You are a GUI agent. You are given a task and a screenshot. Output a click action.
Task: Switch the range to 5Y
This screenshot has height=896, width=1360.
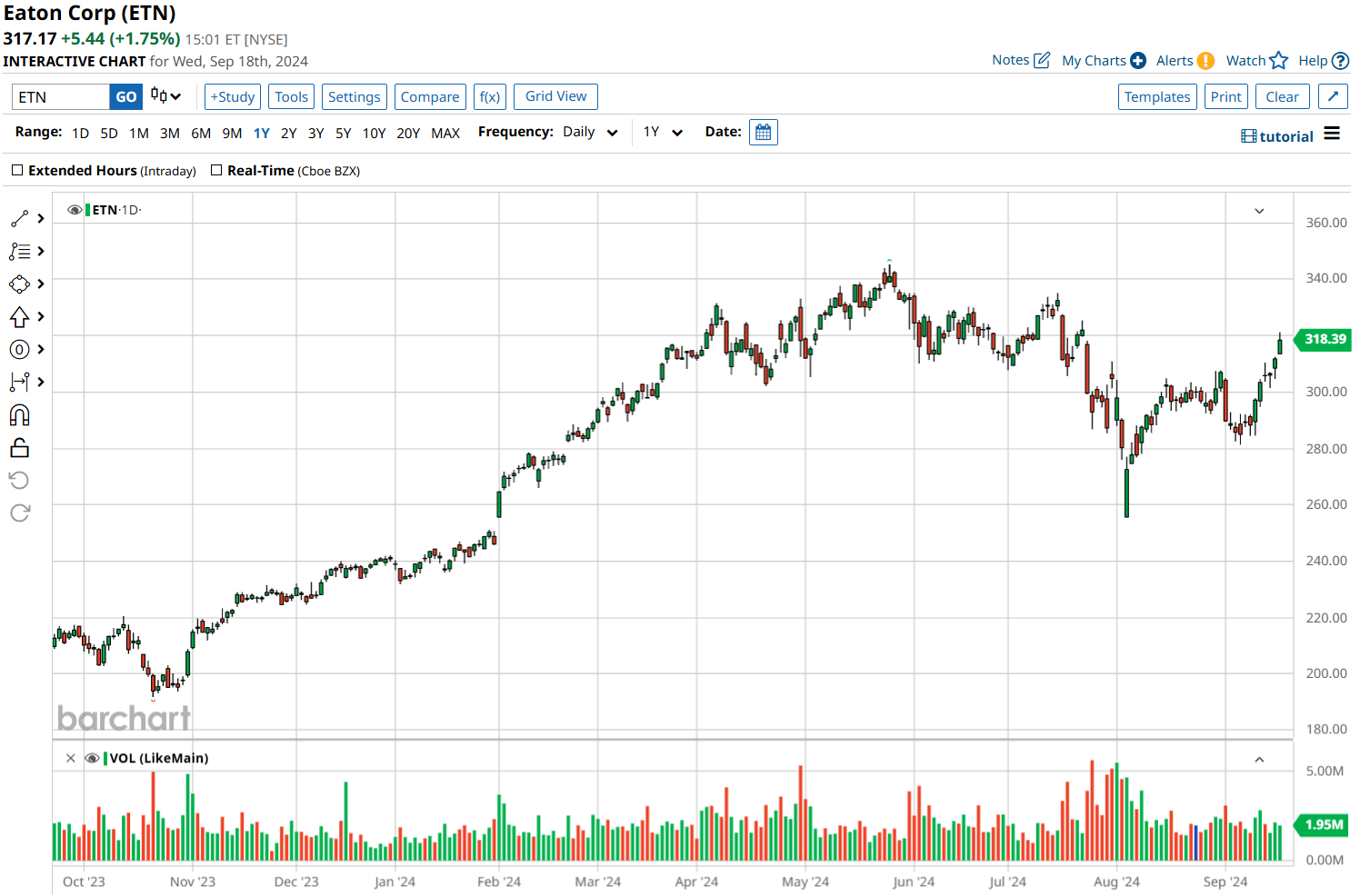(343, 134)
